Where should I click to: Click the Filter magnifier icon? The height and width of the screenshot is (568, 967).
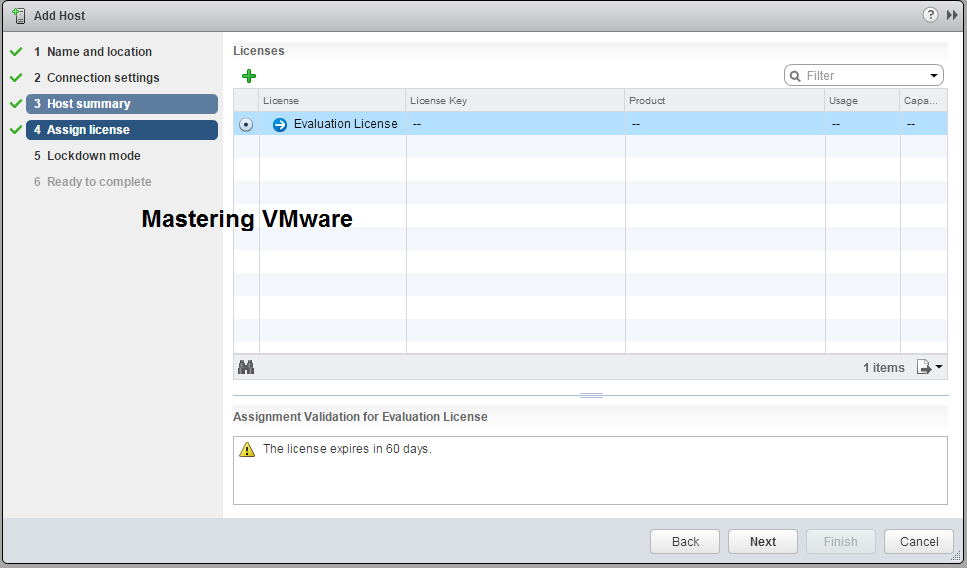pyautogui.click(x=796, y=76)
